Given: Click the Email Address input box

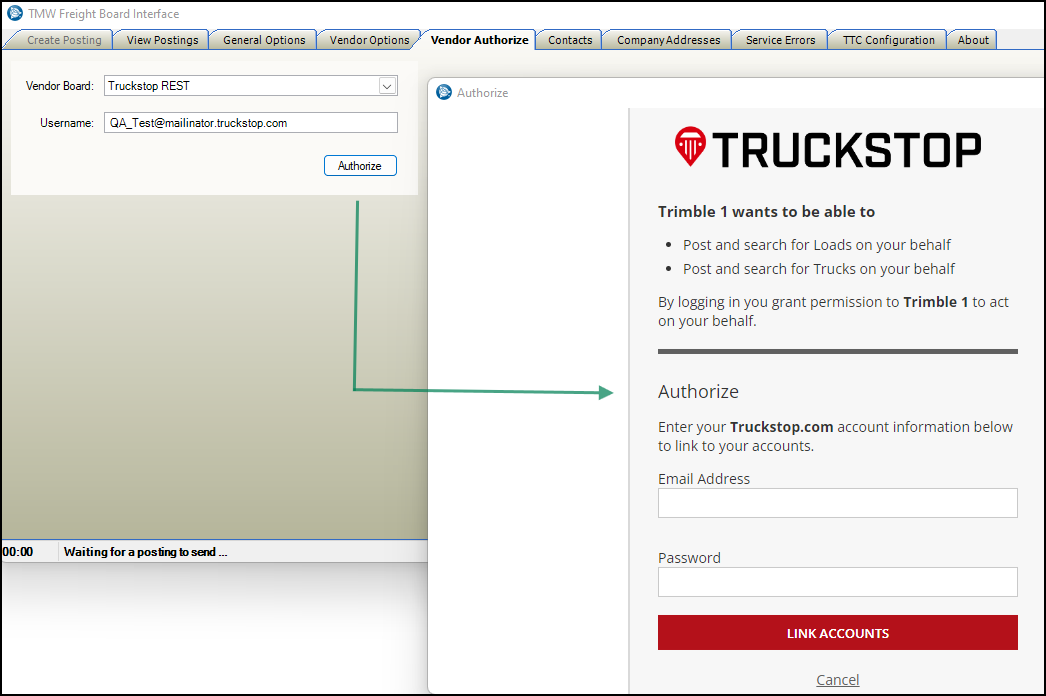Looking at the screenshot, I should tap(837, 502).
